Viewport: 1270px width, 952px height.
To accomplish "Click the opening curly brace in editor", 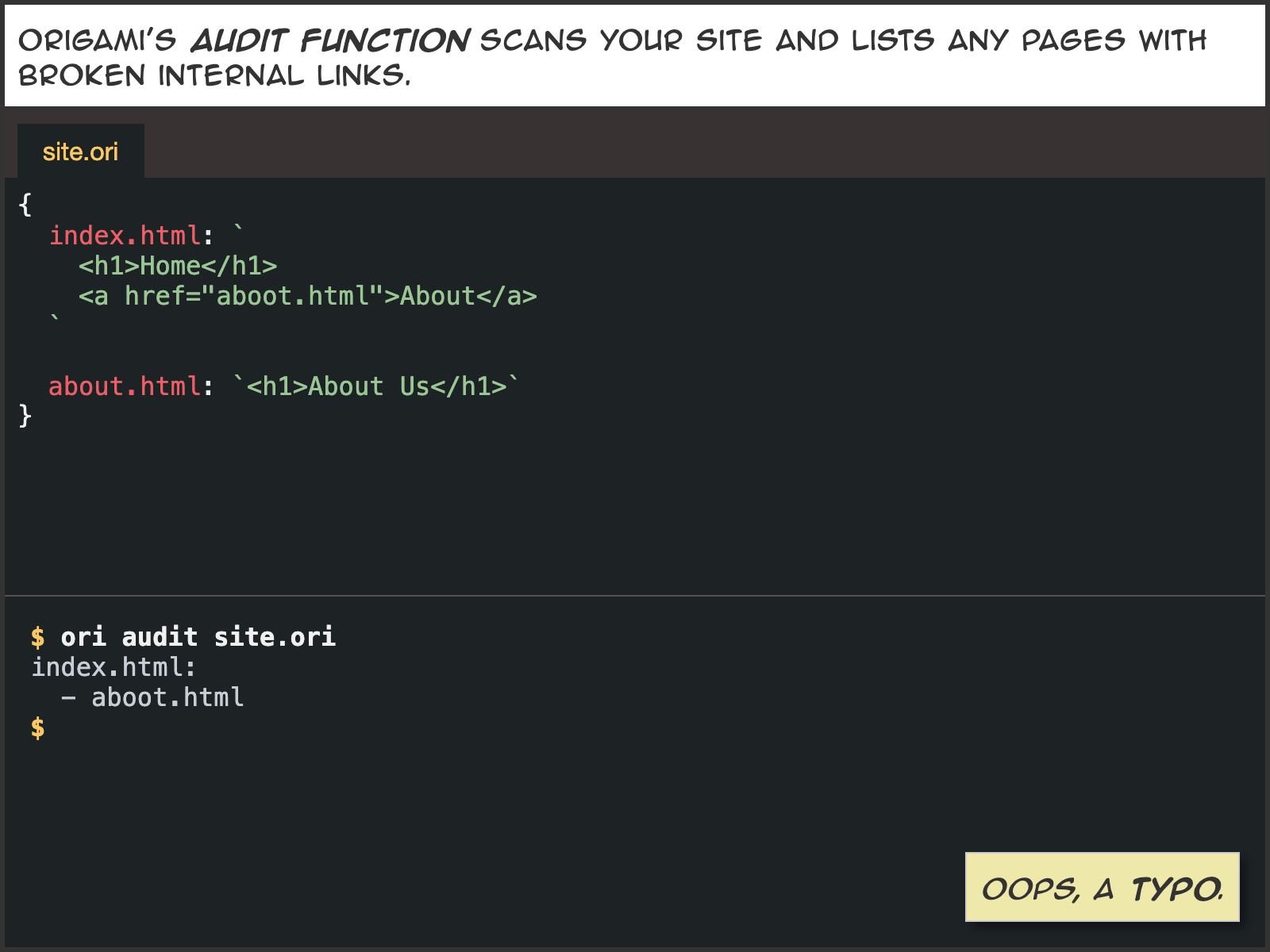I will 25,205.
